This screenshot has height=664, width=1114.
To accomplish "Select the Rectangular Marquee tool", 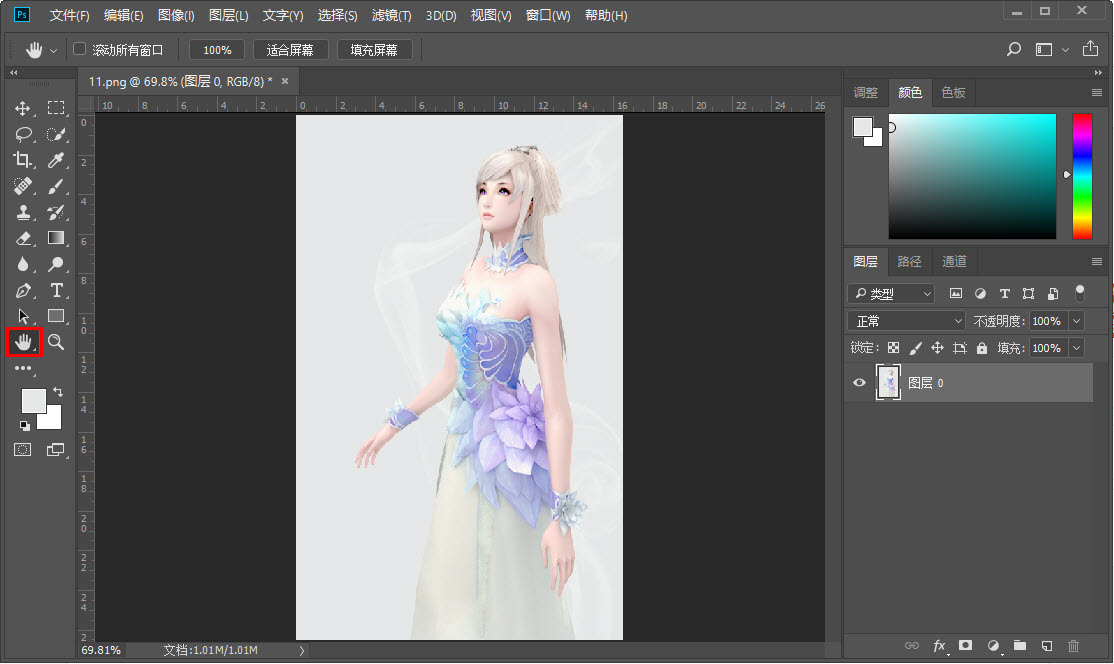I will [56, 108].
